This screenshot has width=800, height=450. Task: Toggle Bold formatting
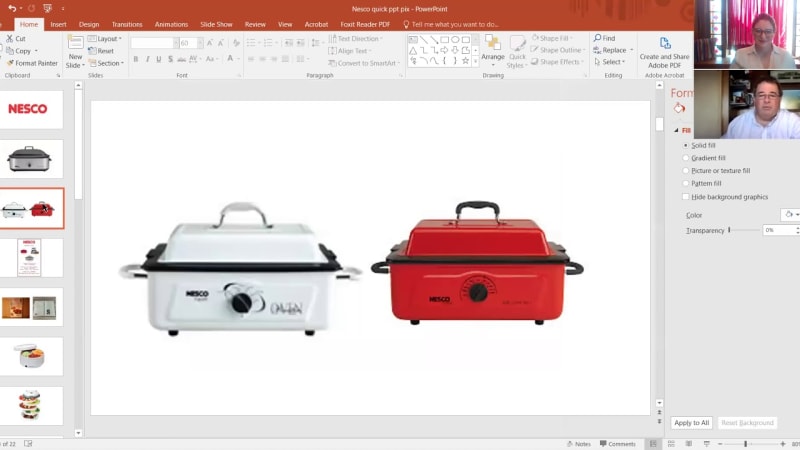click(136, 59)
